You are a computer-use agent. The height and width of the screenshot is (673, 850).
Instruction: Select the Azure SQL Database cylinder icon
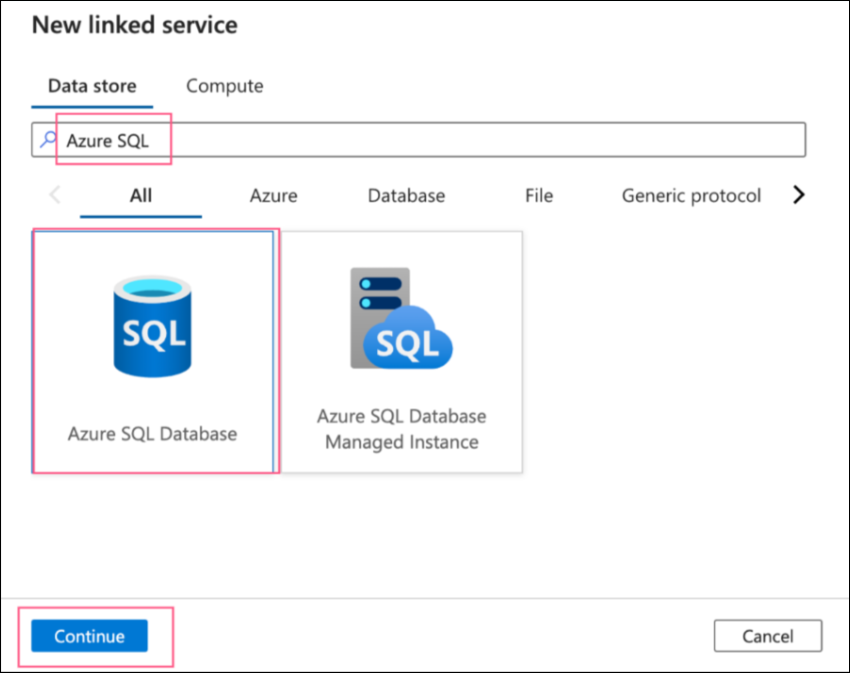click(152, 326)
